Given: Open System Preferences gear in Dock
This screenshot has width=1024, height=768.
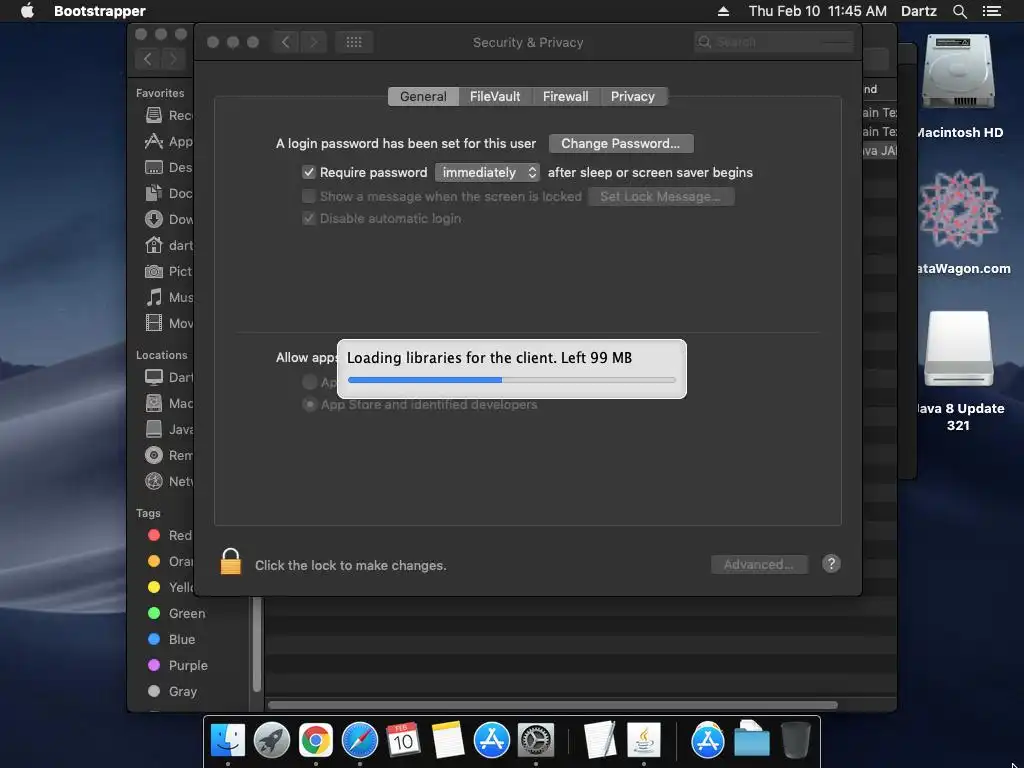Looking at the screenshot, I should (536, 741).
